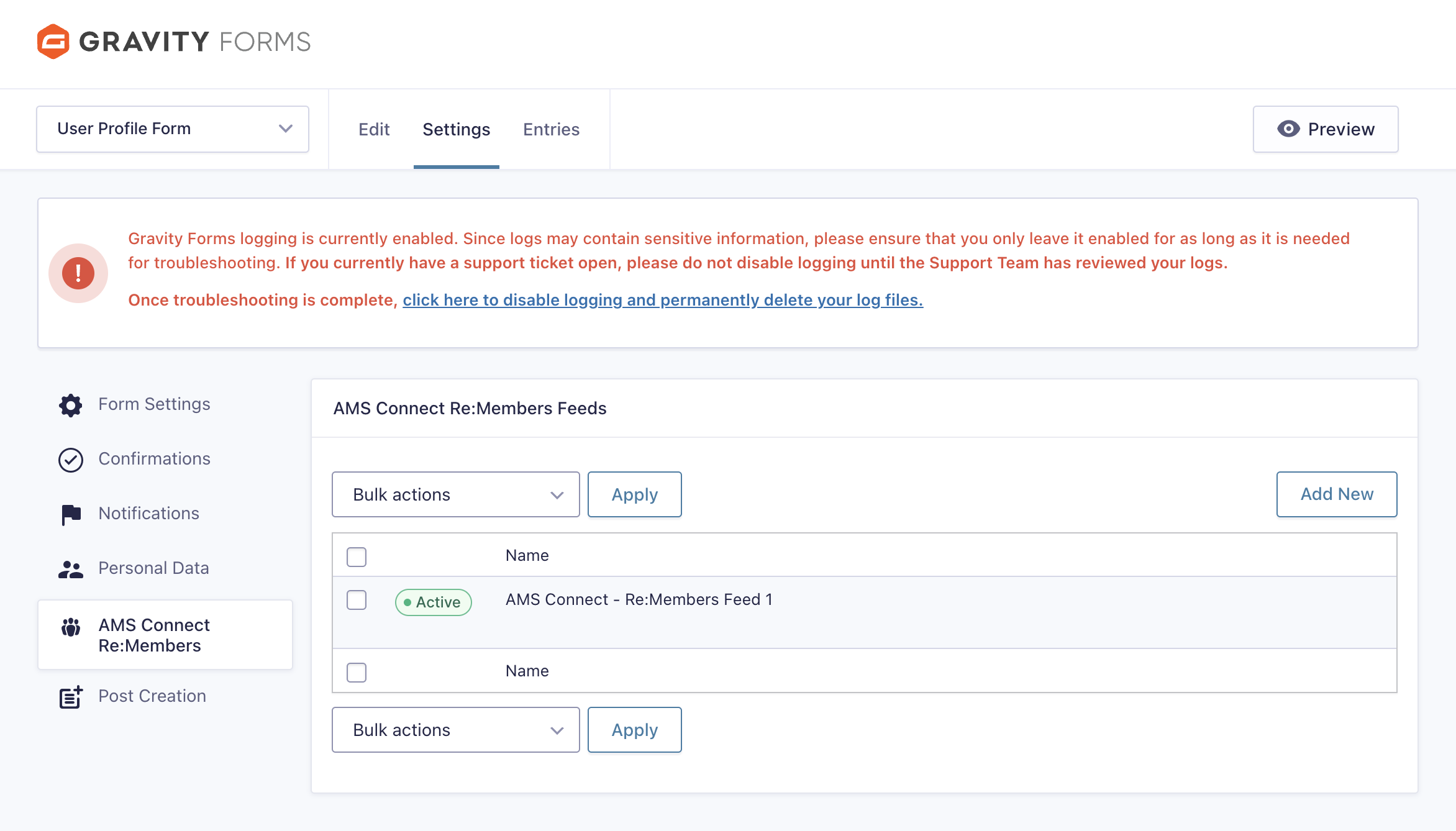Check the AMS Connect Re:Members Feed 1 checkbox

[357, 600]
